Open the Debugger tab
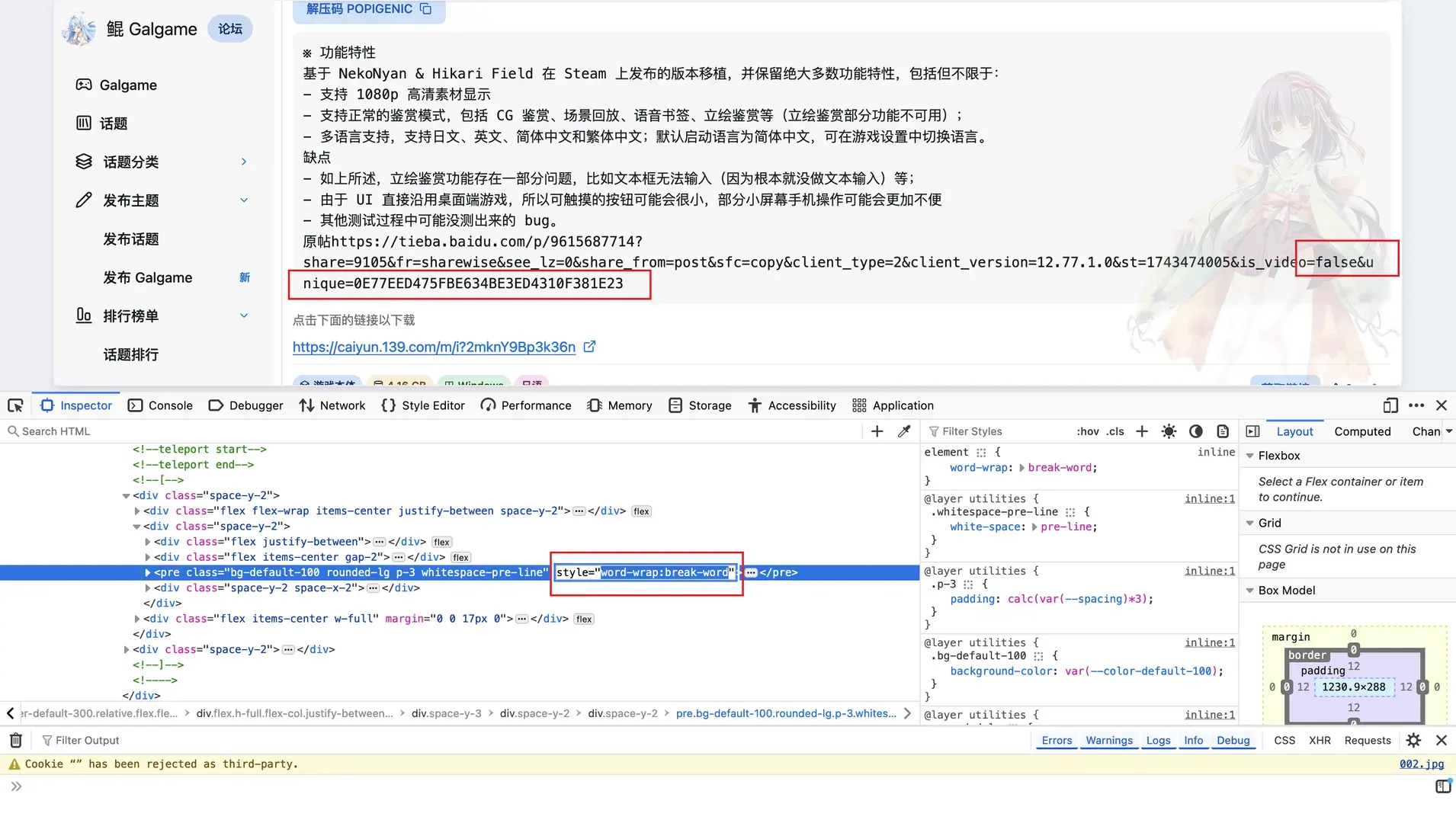 click(245, 405)
